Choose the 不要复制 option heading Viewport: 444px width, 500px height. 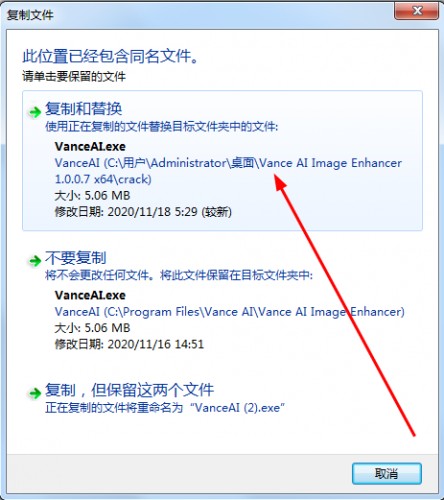click(x=76, y=258)
